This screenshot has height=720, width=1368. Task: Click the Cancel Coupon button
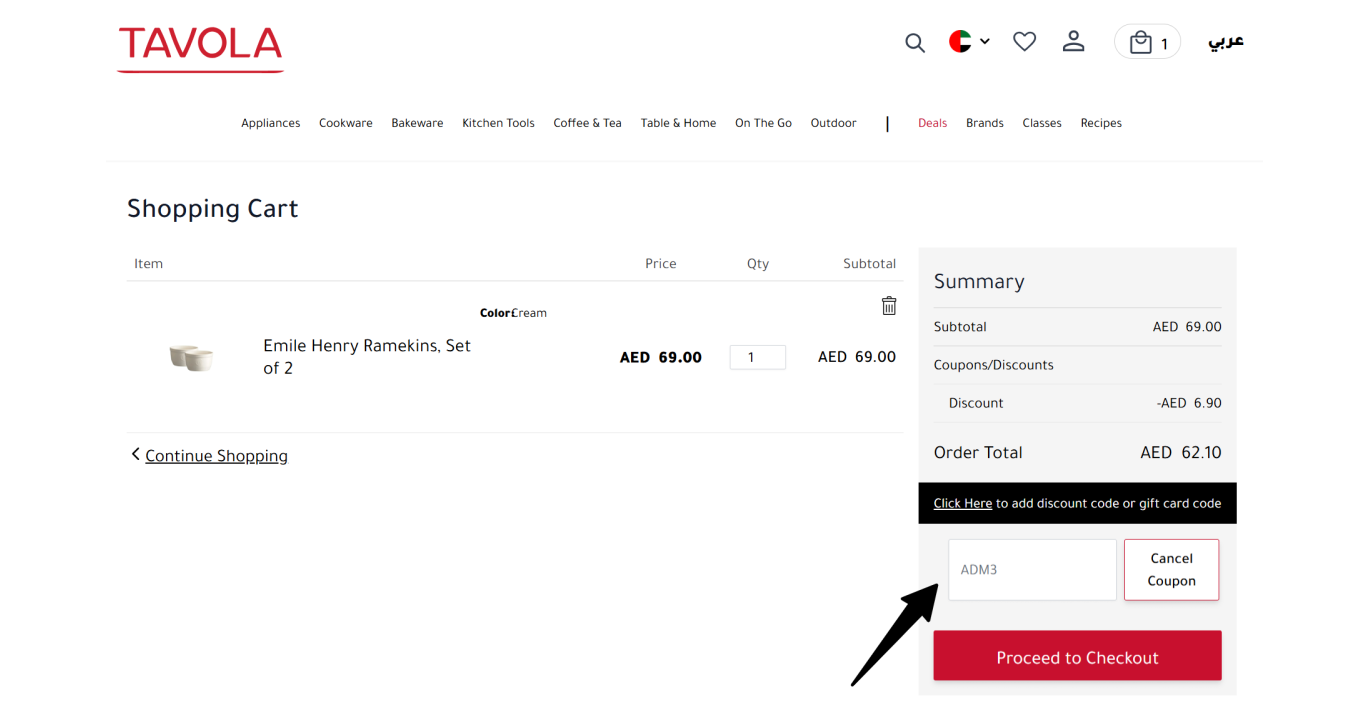(1171, 570)
